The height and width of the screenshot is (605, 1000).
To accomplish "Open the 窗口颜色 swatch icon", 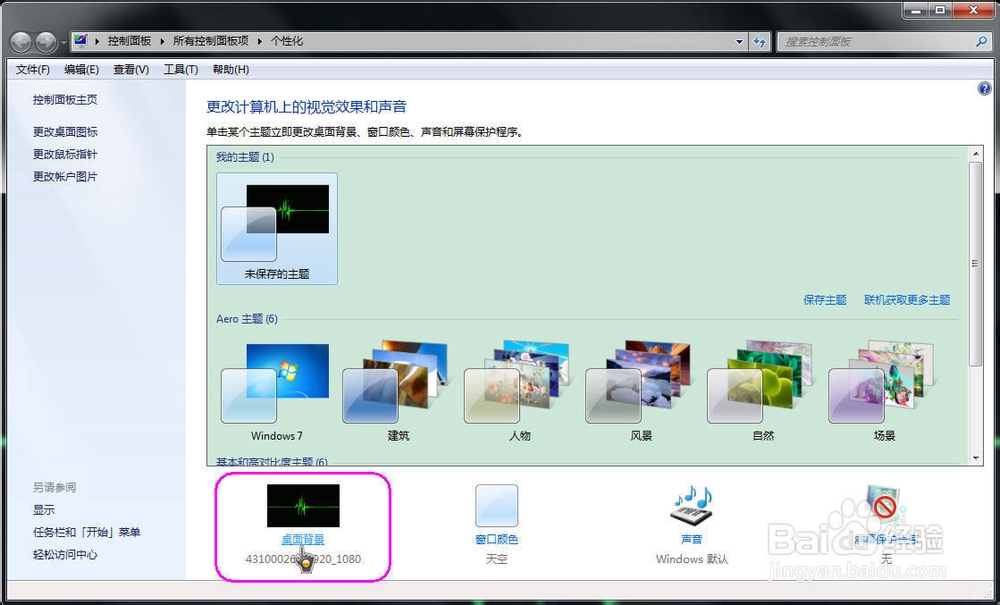I will coord(496,506).
